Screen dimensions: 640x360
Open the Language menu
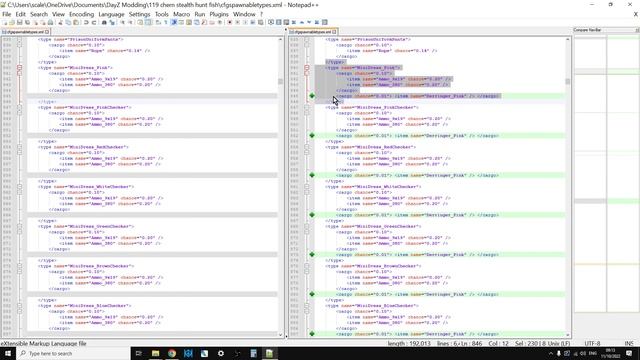(111, 14)
